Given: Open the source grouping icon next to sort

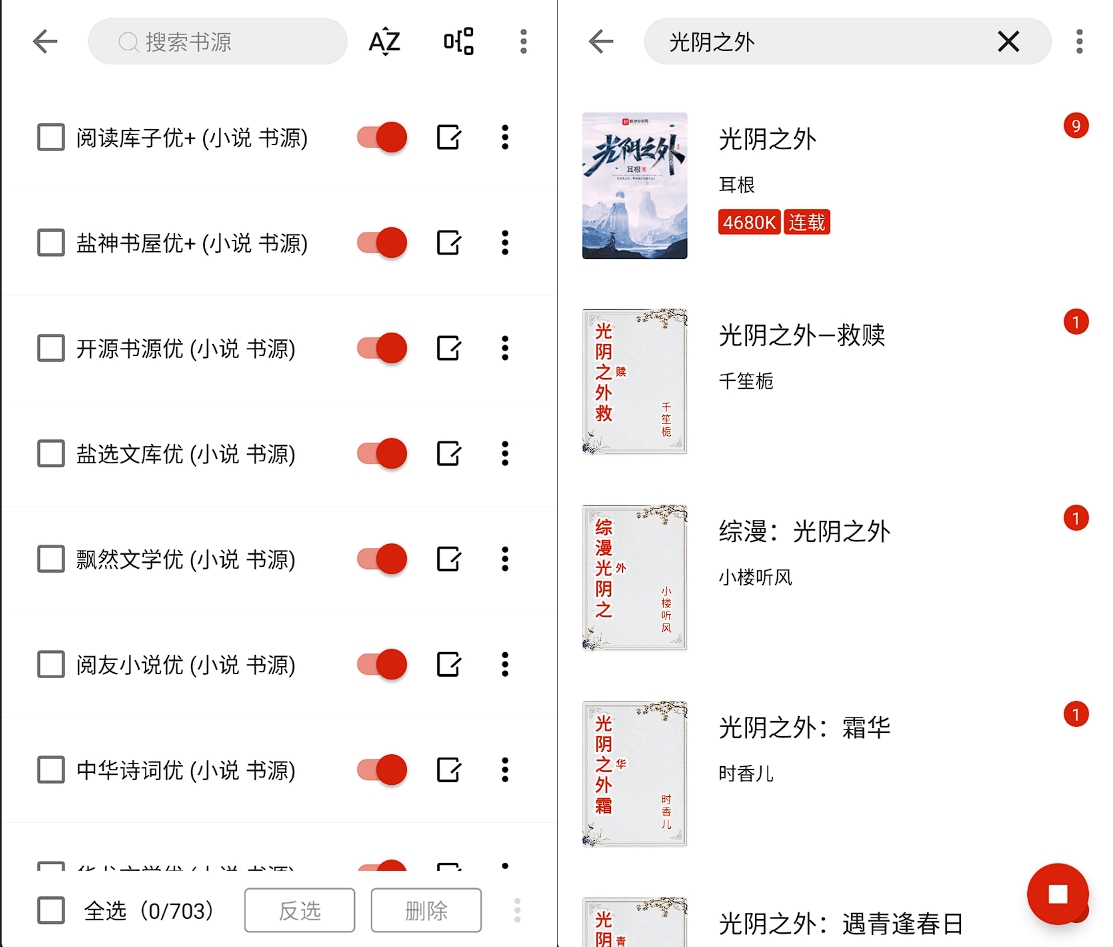Looking at the screenshot, I should coord(458,41).
